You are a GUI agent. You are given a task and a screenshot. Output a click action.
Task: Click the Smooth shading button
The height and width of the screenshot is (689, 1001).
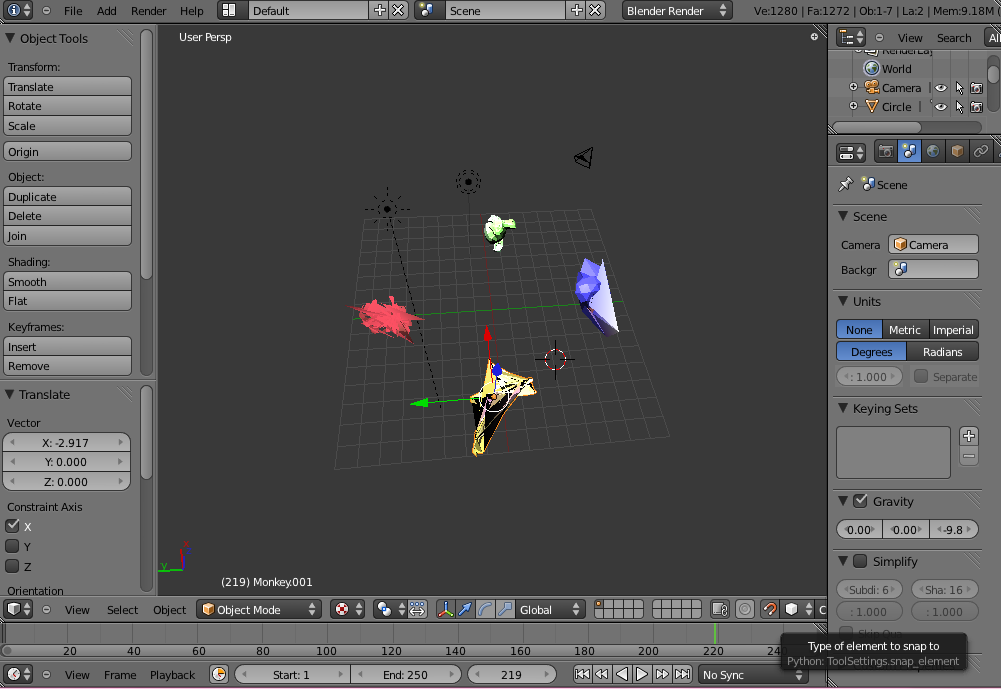[x=68, y=282]
